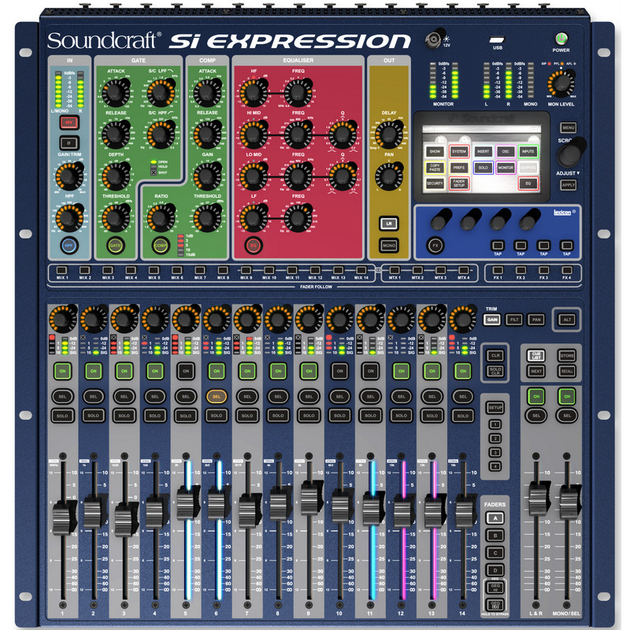
Task: Tap the LR routing button in OUT section
Action: click(389, 223)
